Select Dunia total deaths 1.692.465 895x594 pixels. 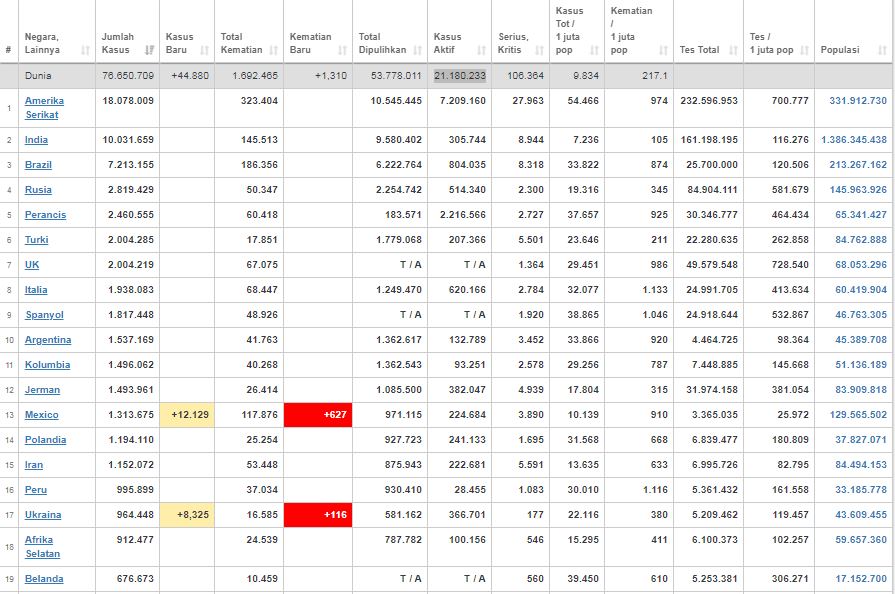click(x=255, y=76)
